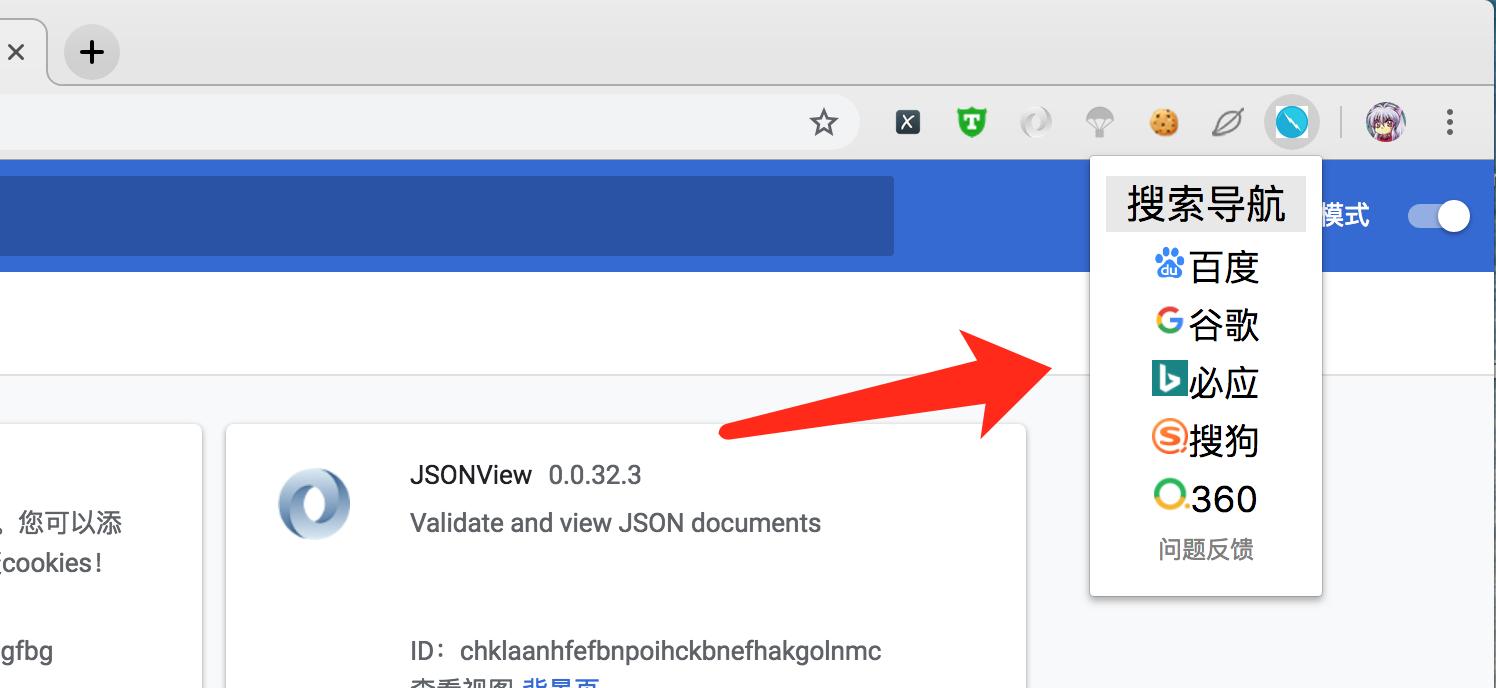
Task: Click the extensions search field
Action: point(446,216)
